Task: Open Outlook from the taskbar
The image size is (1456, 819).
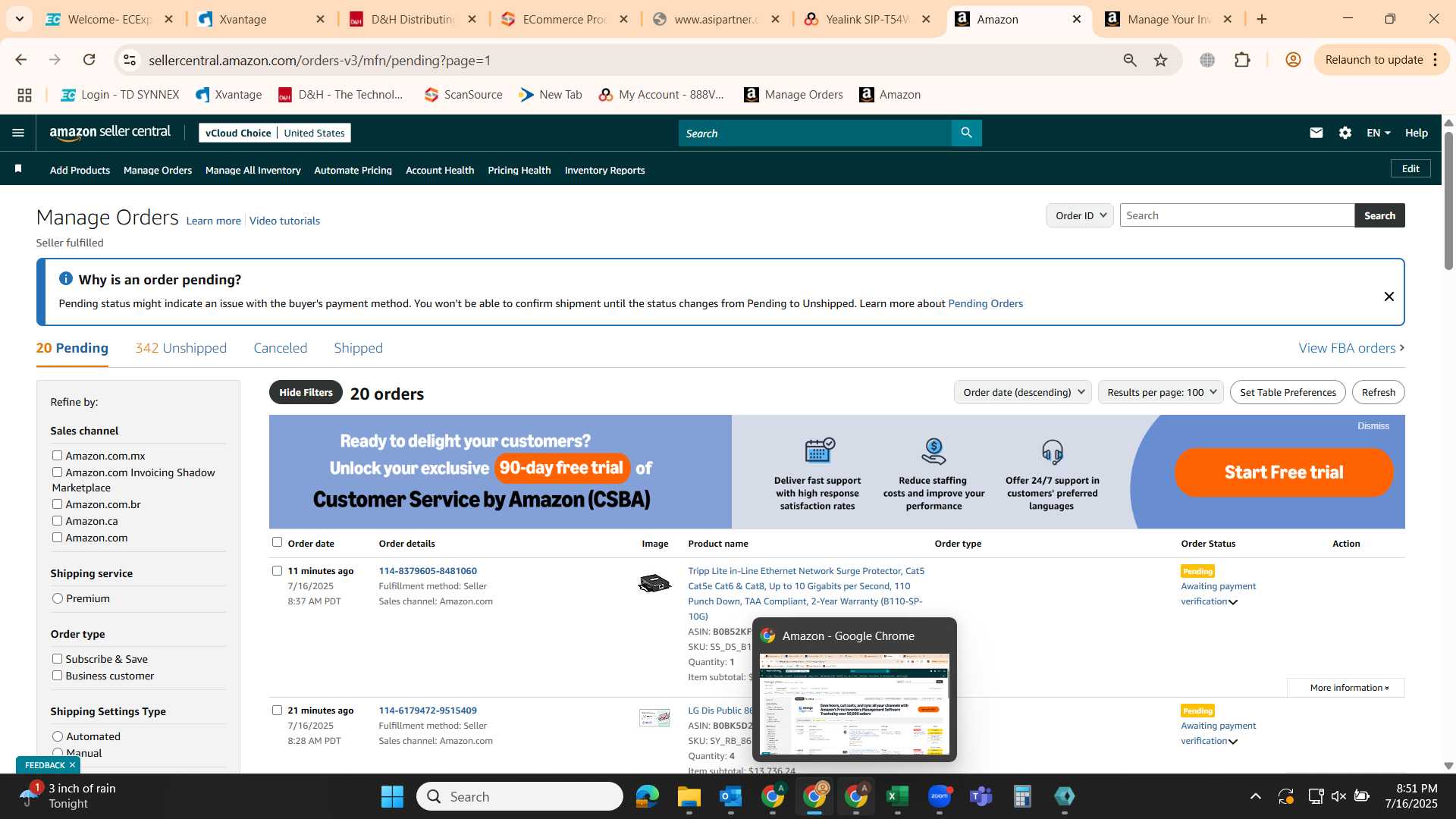Action: coord(730,796)
